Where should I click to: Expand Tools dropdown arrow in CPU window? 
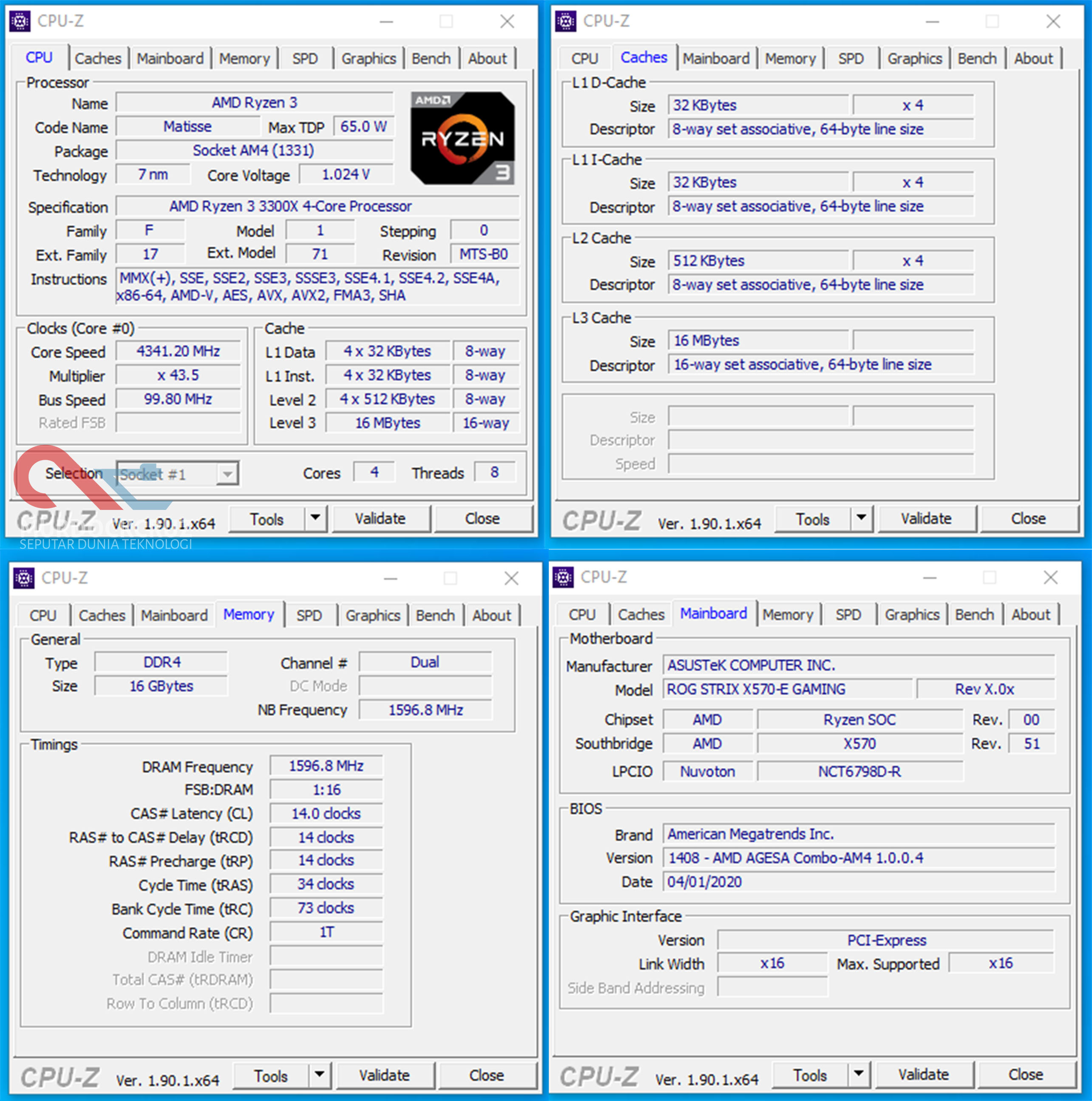pyautogui.click(x=315, y=518)
